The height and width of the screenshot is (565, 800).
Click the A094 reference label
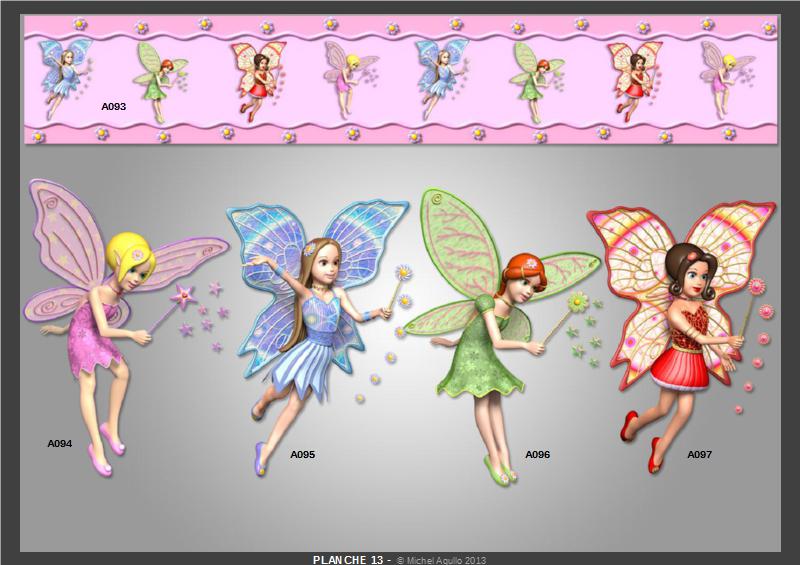pyautogui.click(x=59, y=442)
